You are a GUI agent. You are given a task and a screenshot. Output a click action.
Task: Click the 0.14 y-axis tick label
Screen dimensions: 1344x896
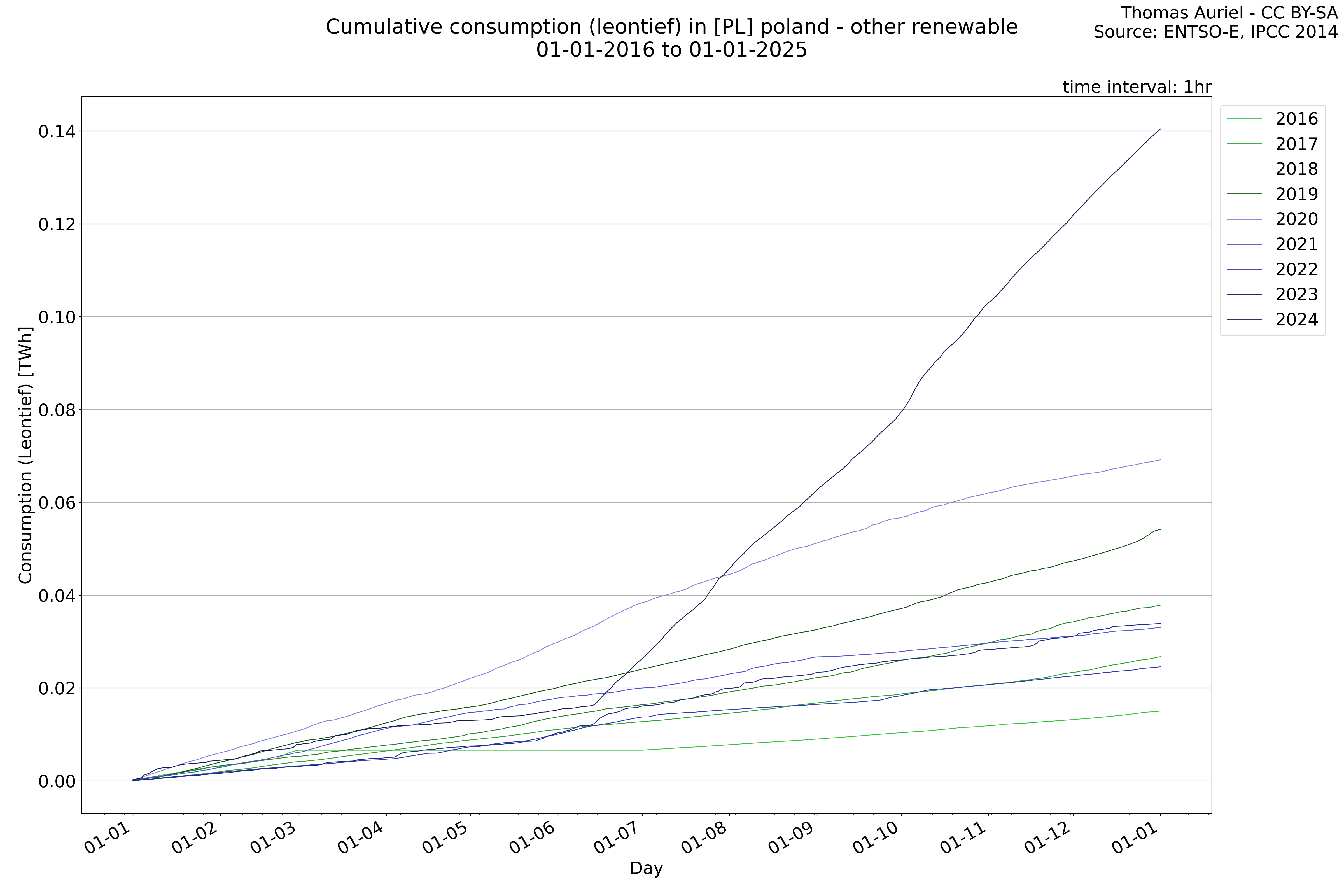pyautogui.click(x=57, y=132)
